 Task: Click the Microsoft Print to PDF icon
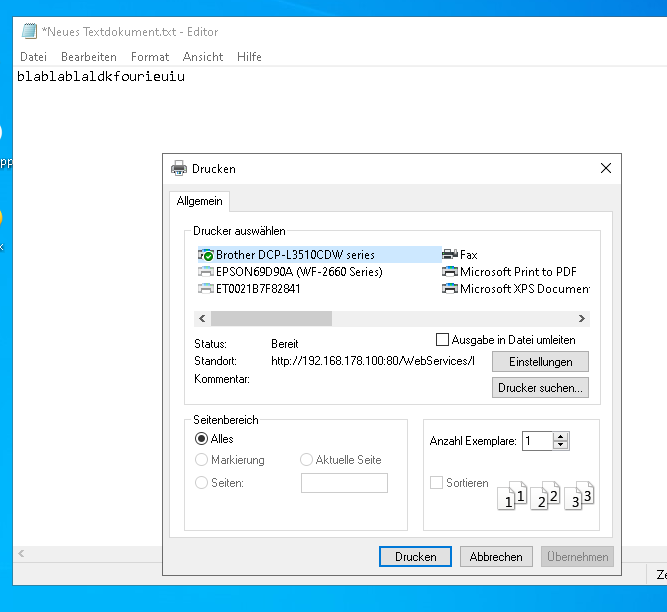(x=450, y=272)
